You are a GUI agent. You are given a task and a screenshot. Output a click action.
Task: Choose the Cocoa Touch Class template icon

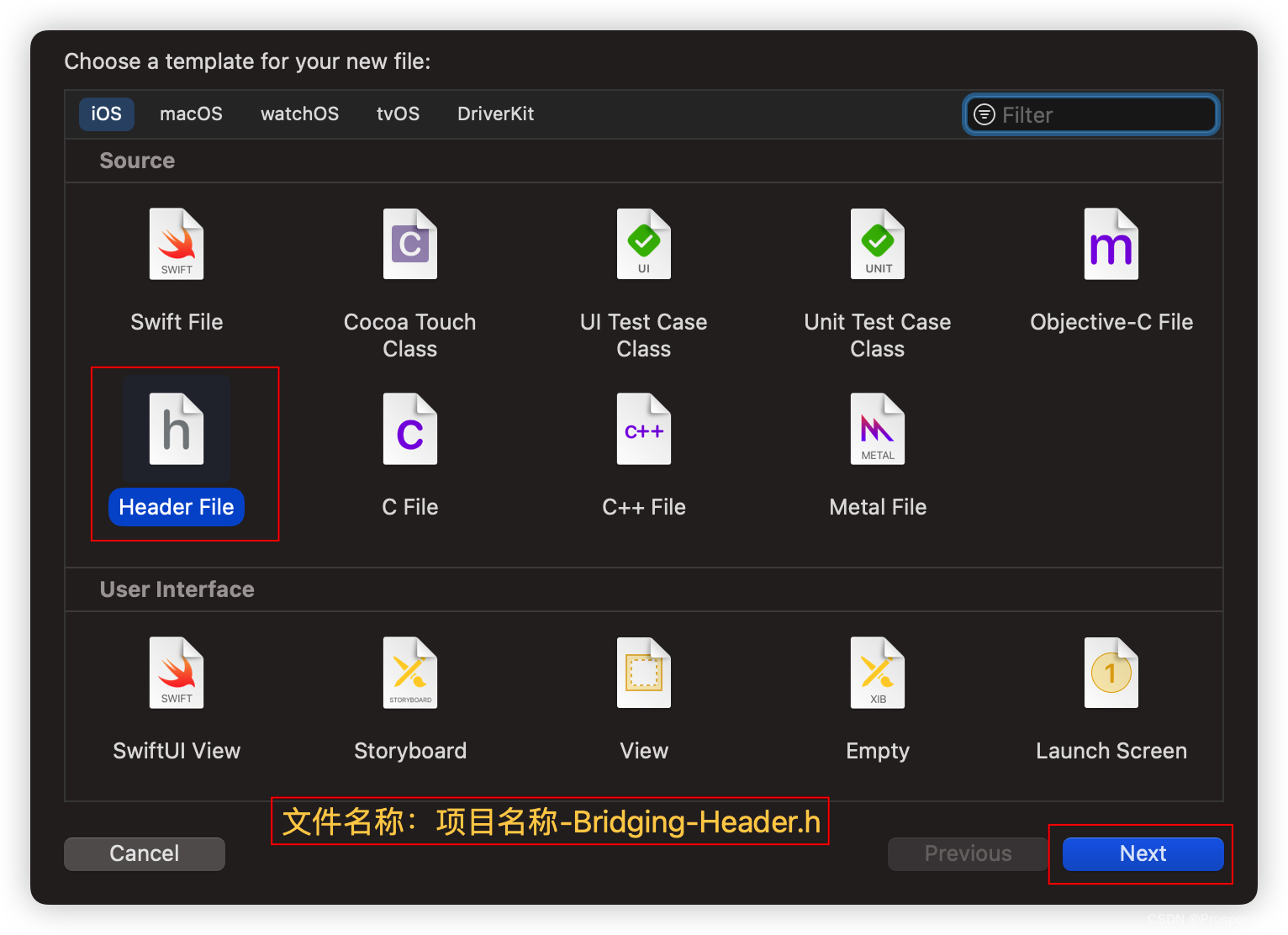coord(410,244)
